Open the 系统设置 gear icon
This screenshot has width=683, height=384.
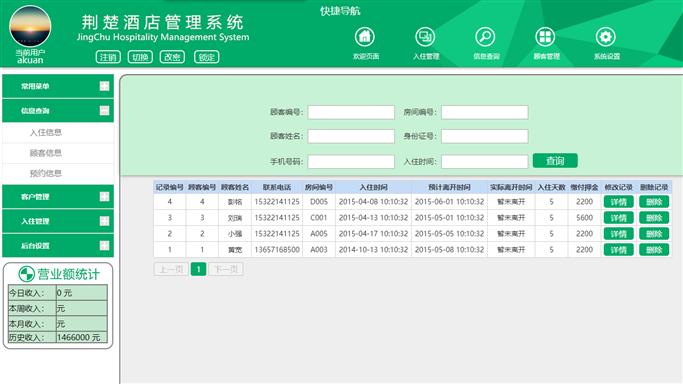click(x=605, y=37)
